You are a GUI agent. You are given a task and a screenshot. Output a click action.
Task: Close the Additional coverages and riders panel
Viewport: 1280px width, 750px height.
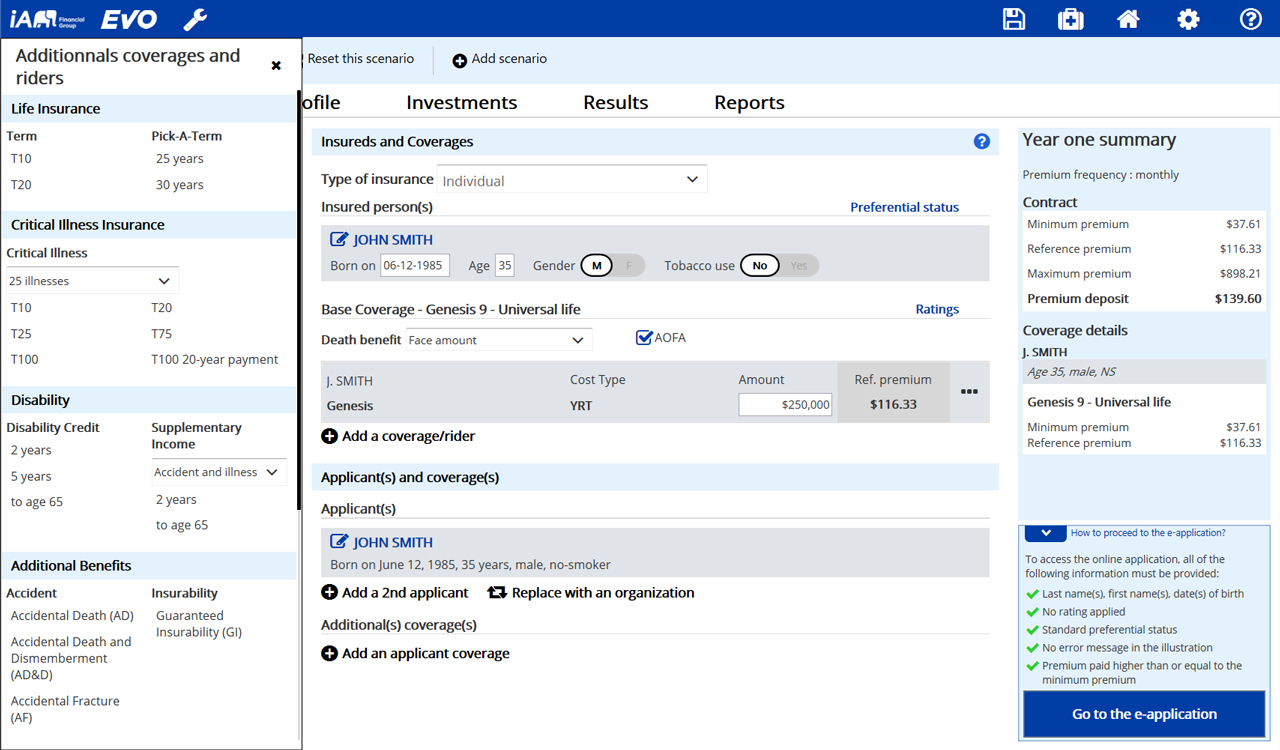276,66
